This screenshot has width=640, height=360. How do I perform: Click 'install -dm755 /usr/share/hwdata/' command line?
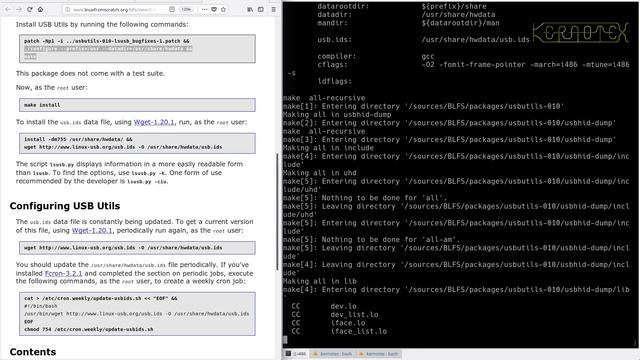(x=78, y=139)
